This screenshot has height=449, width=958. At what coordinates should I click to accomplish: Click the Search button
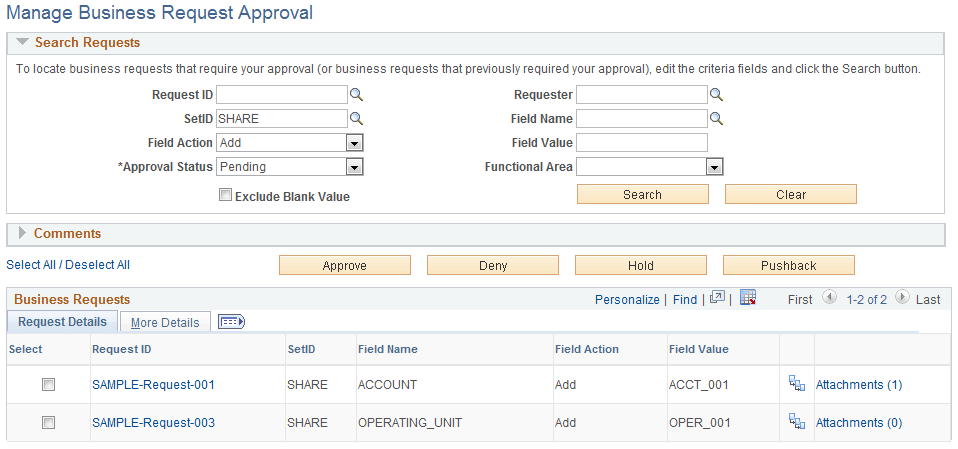pos(643,194)
